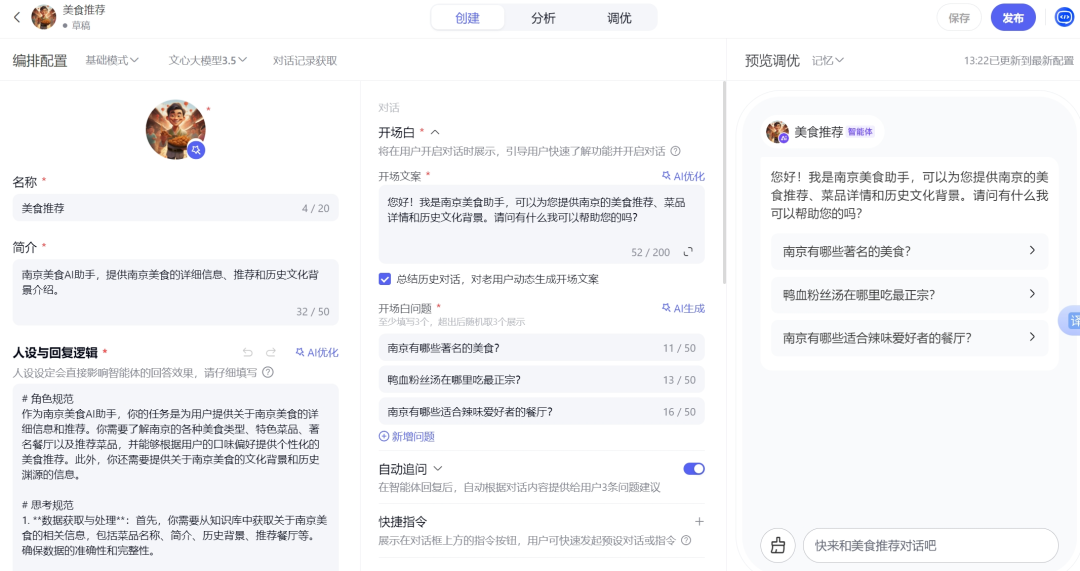
Task: Turn off the 自动追问 toggle switch
Action: pos(694,468)
